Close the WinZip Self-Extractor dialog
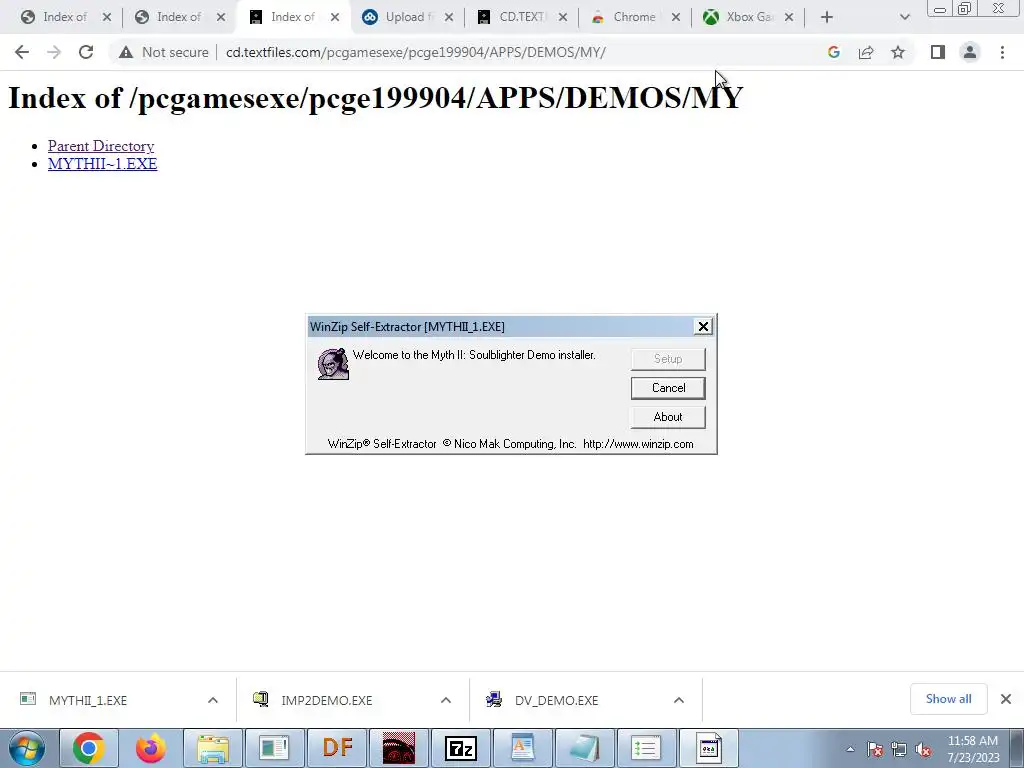 pos(703,327)
